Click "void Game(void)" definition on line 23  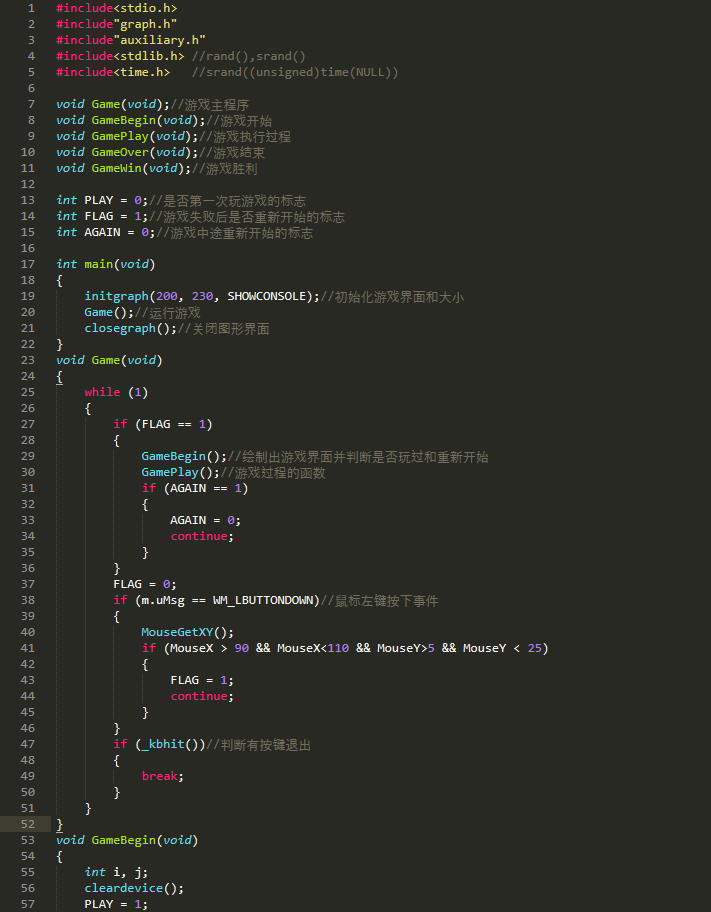click(109, 360)
